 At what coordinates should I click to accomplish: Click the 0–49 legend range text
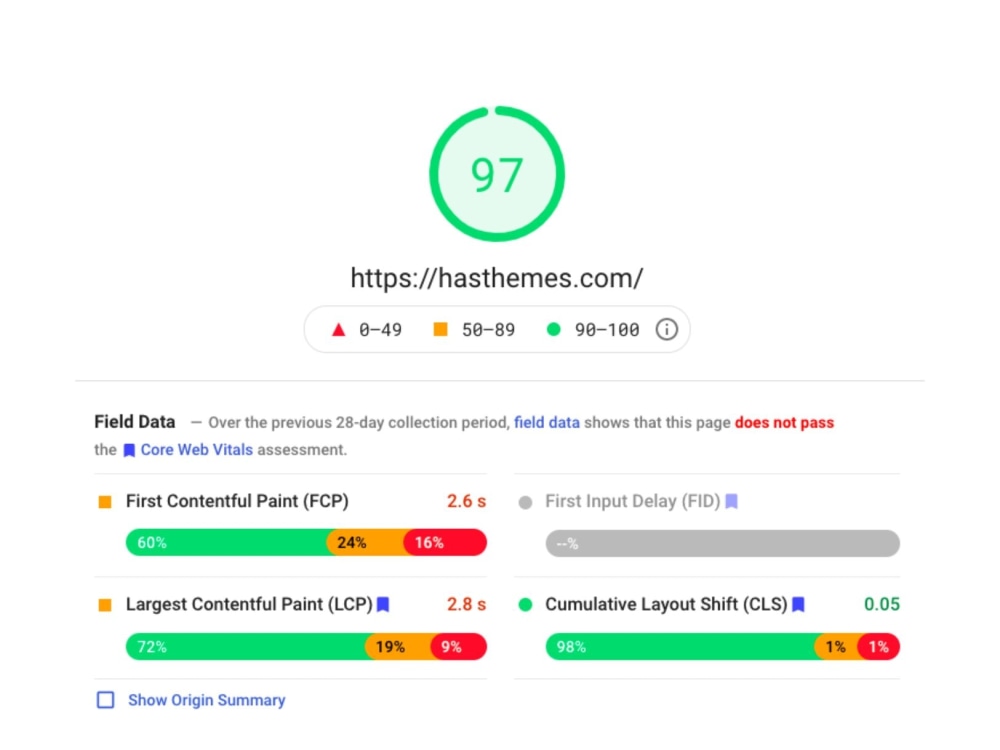pyautogui.click(x=380, y=330)
